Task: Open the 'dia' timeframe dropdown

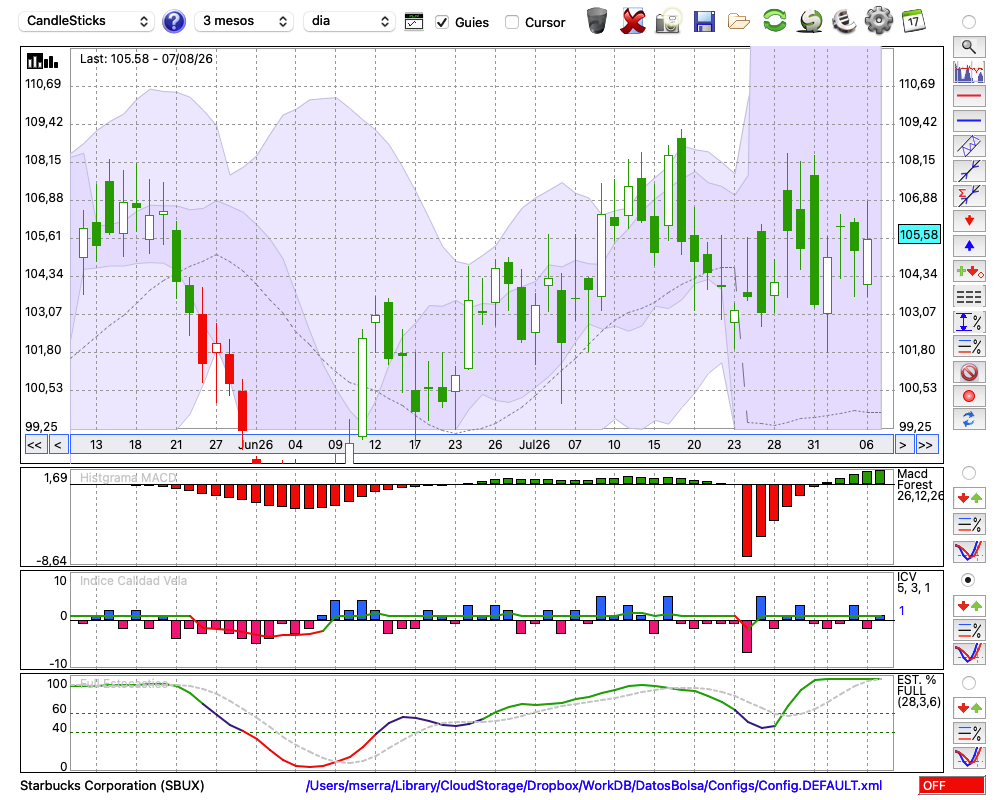Action: [x=349, y=21]
